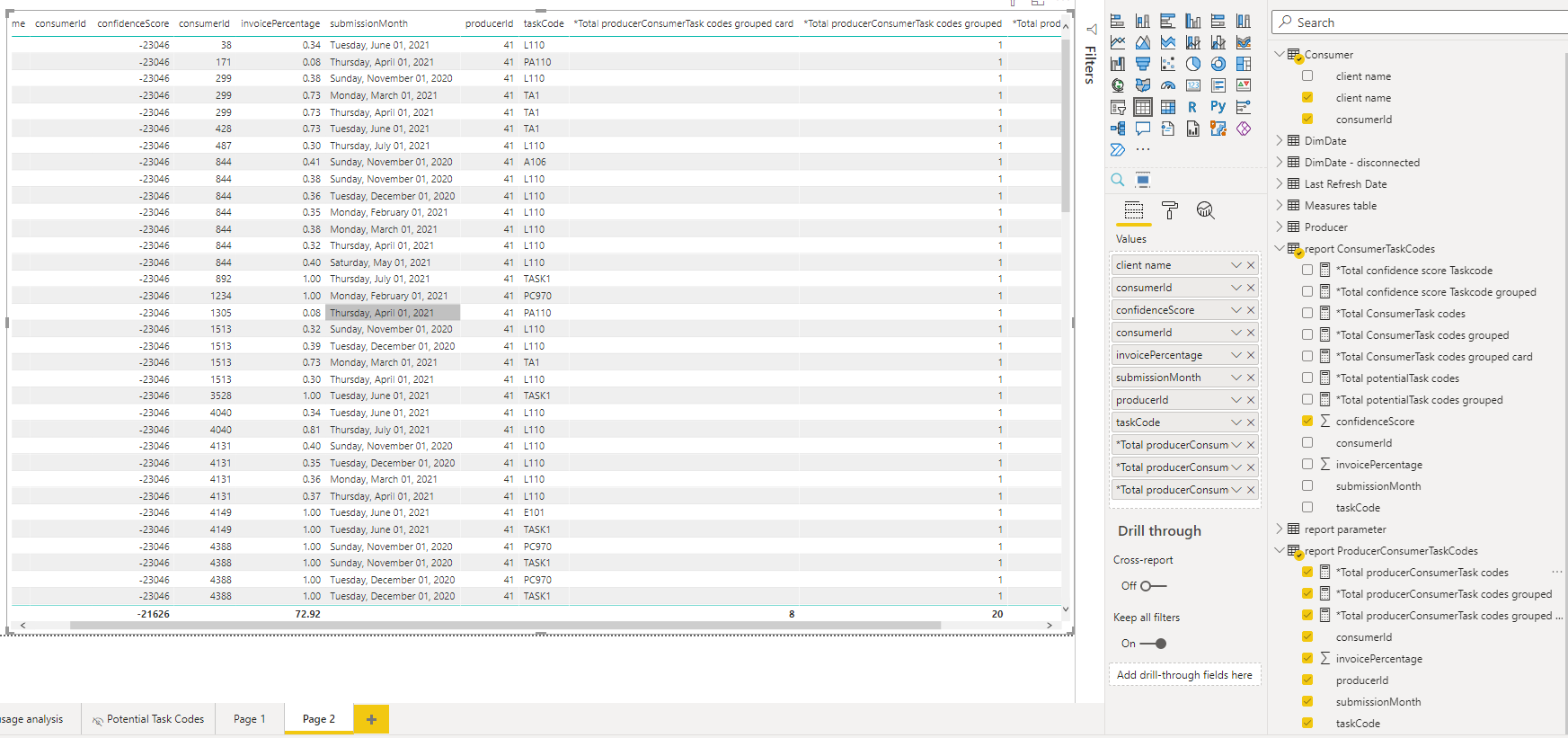Uncheck the producerId field checkbox

click(x=1307, y=680)
